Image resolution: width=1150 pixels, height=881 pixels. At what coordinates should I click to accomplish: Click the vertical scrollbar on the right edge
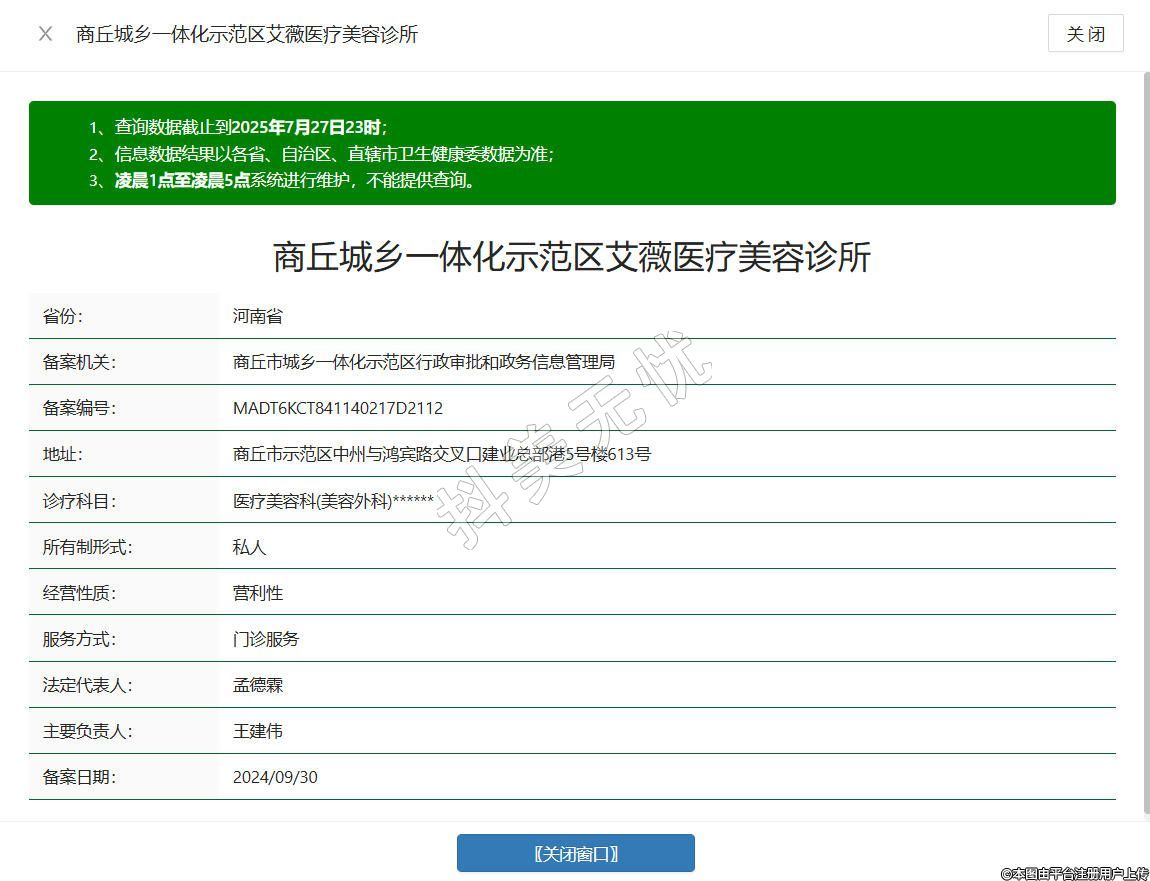coord(1145,440)
